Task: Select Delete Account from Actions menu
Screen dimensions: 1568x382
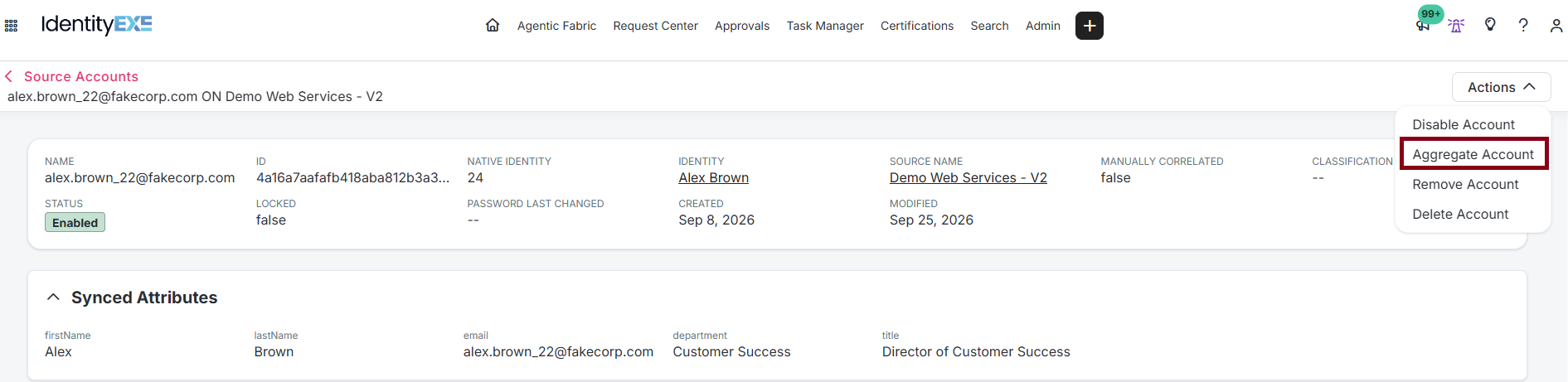Action: 1460,214
